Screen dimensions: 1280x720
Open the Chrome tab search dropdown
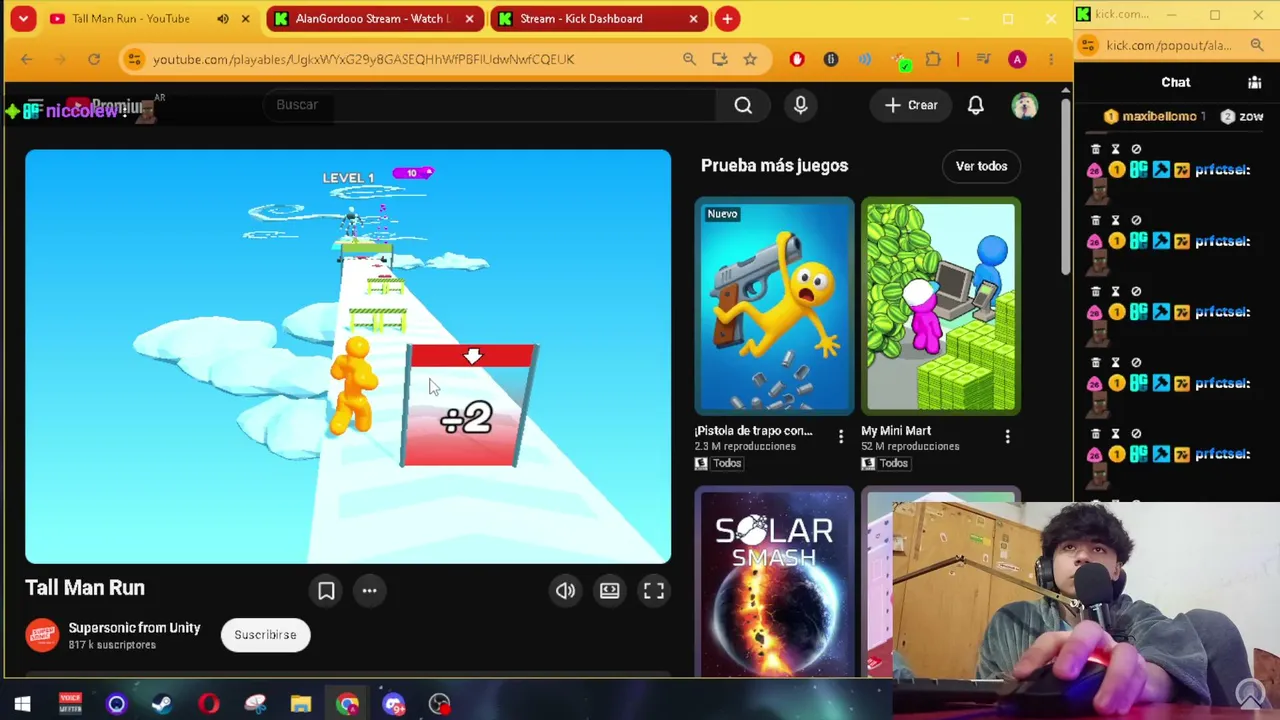(x=22, y=18)
